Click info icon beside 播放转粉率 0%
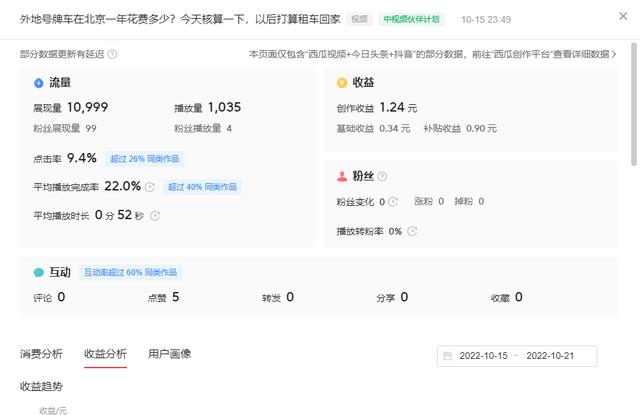640x415 pixels. pos(412,231)
